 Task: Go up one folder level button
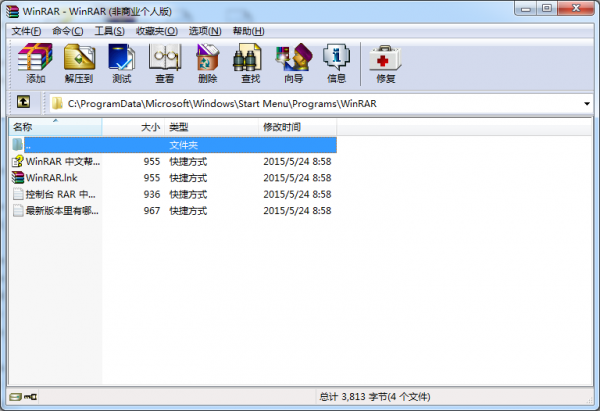[23, 103]
